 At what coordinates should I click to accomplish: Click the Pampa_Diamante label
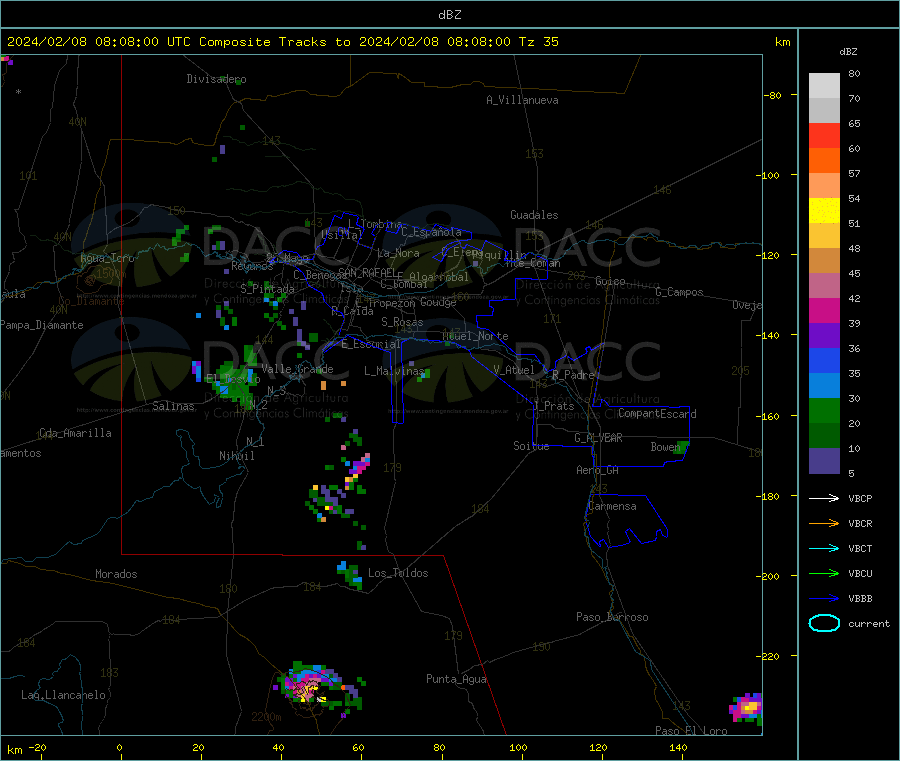click(42, 325)
